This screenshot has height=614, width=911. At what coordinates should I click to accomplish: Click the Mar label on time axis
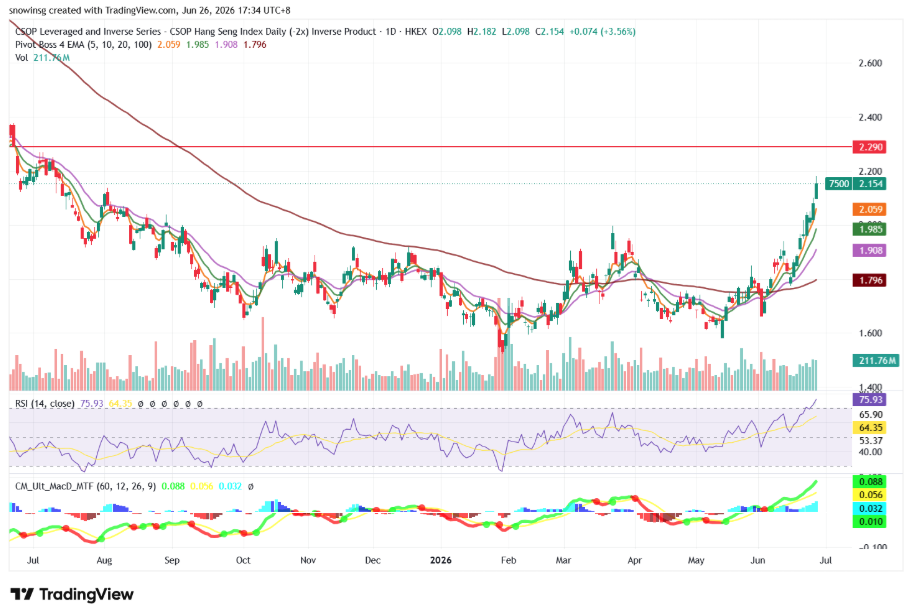coord(563,561)
